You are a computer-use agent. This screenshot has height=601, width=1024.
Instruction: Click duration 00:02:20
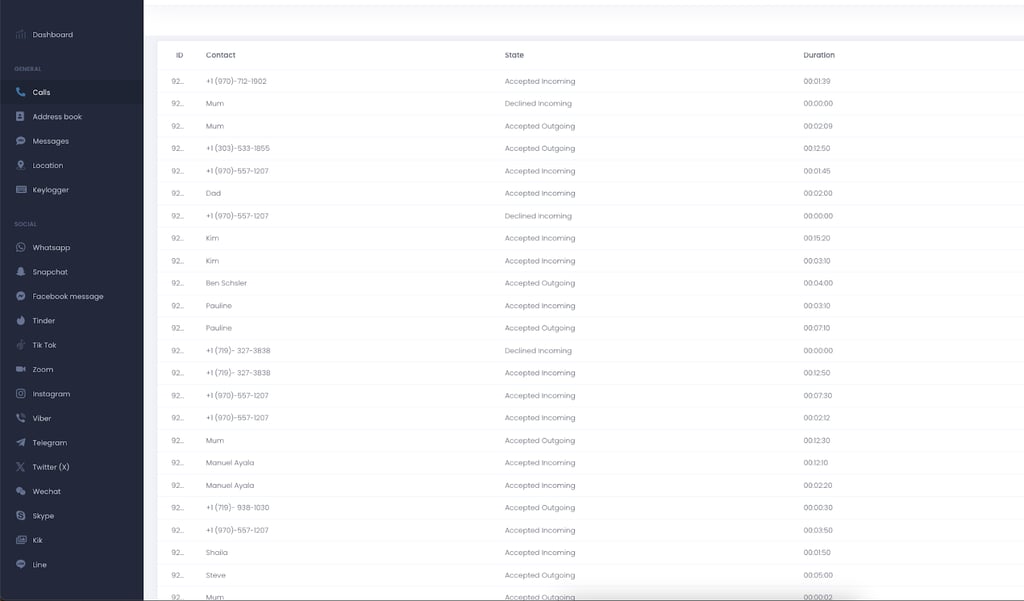(x=818, y=485)
